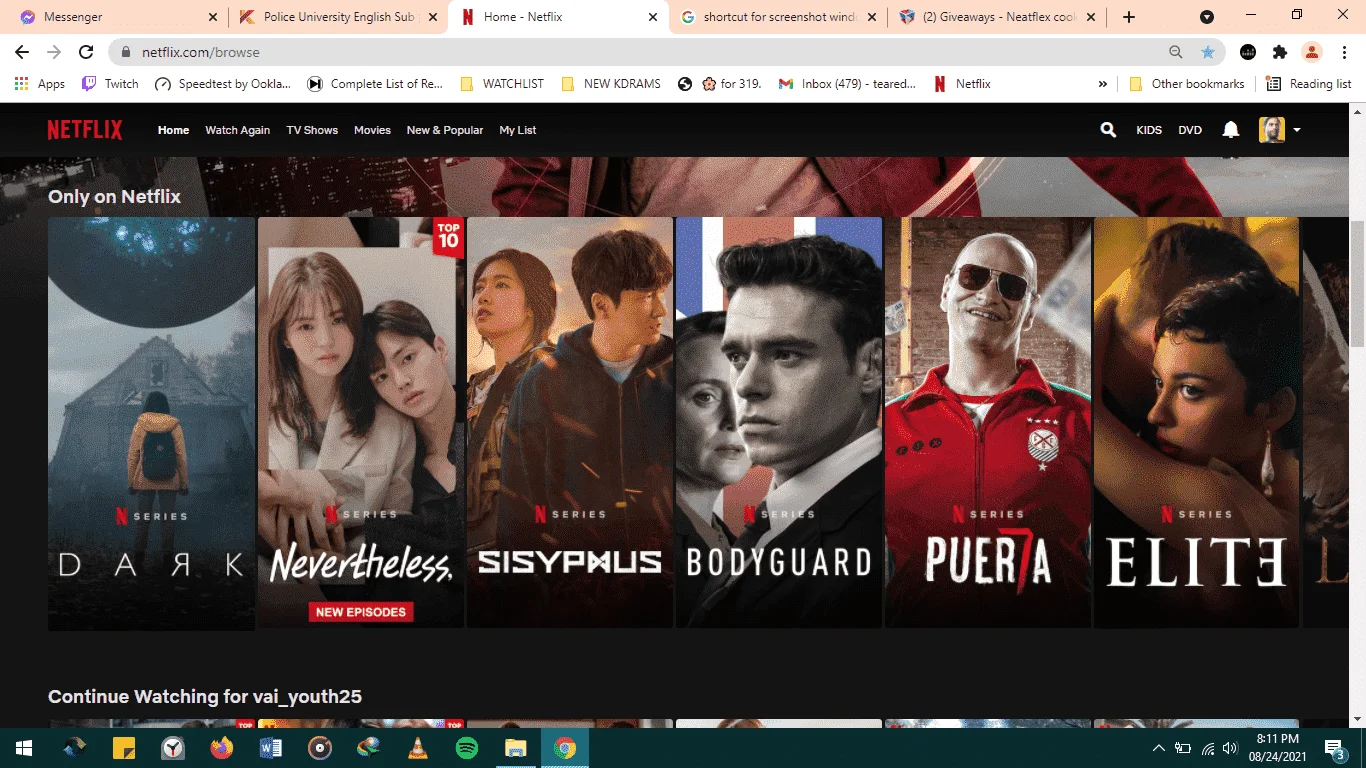
Task: Open the WATCHLIST bookmark folder
Action: point(502,84)
